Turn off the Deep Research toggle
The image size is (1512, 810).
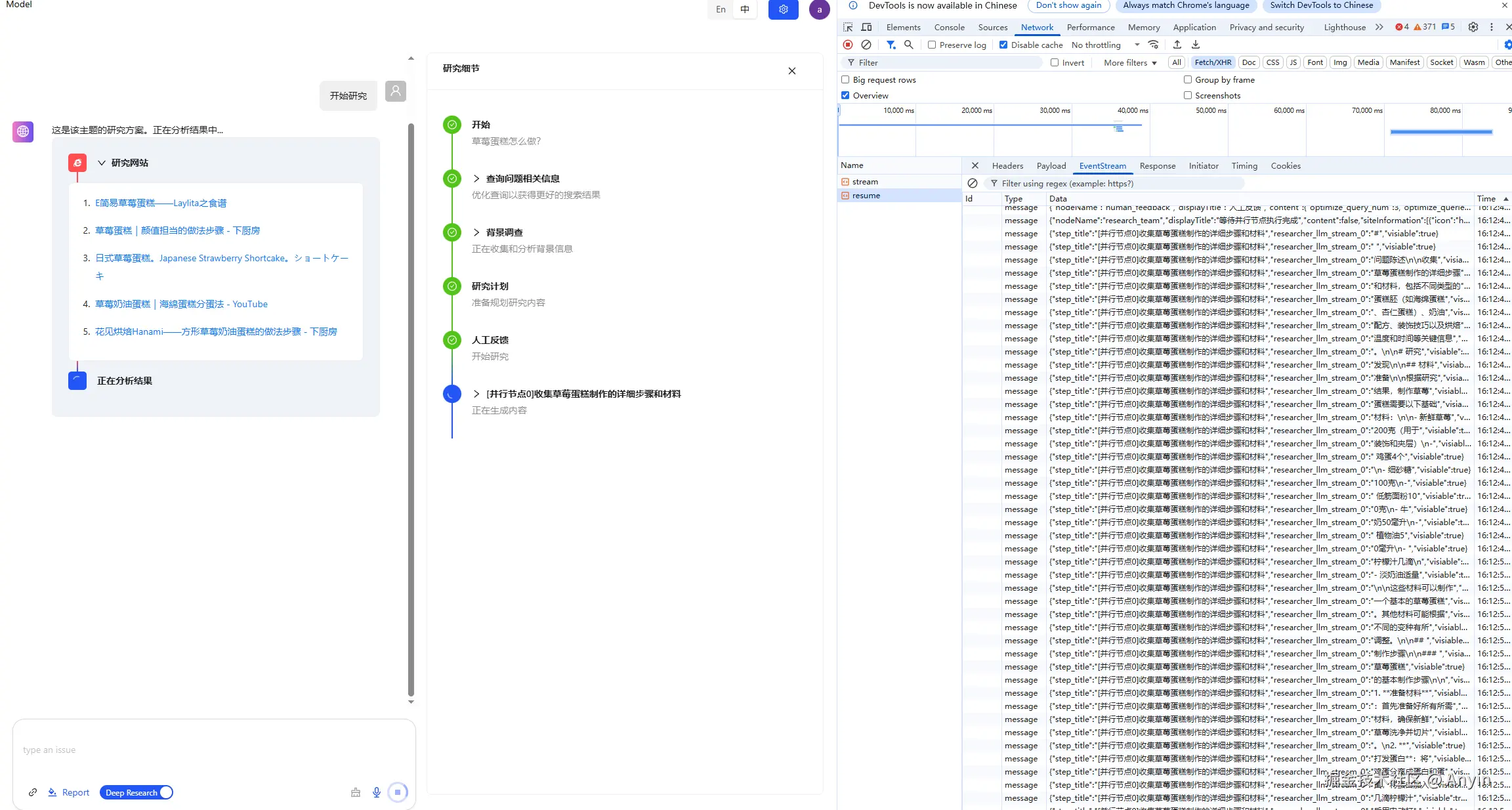[136, 792]
